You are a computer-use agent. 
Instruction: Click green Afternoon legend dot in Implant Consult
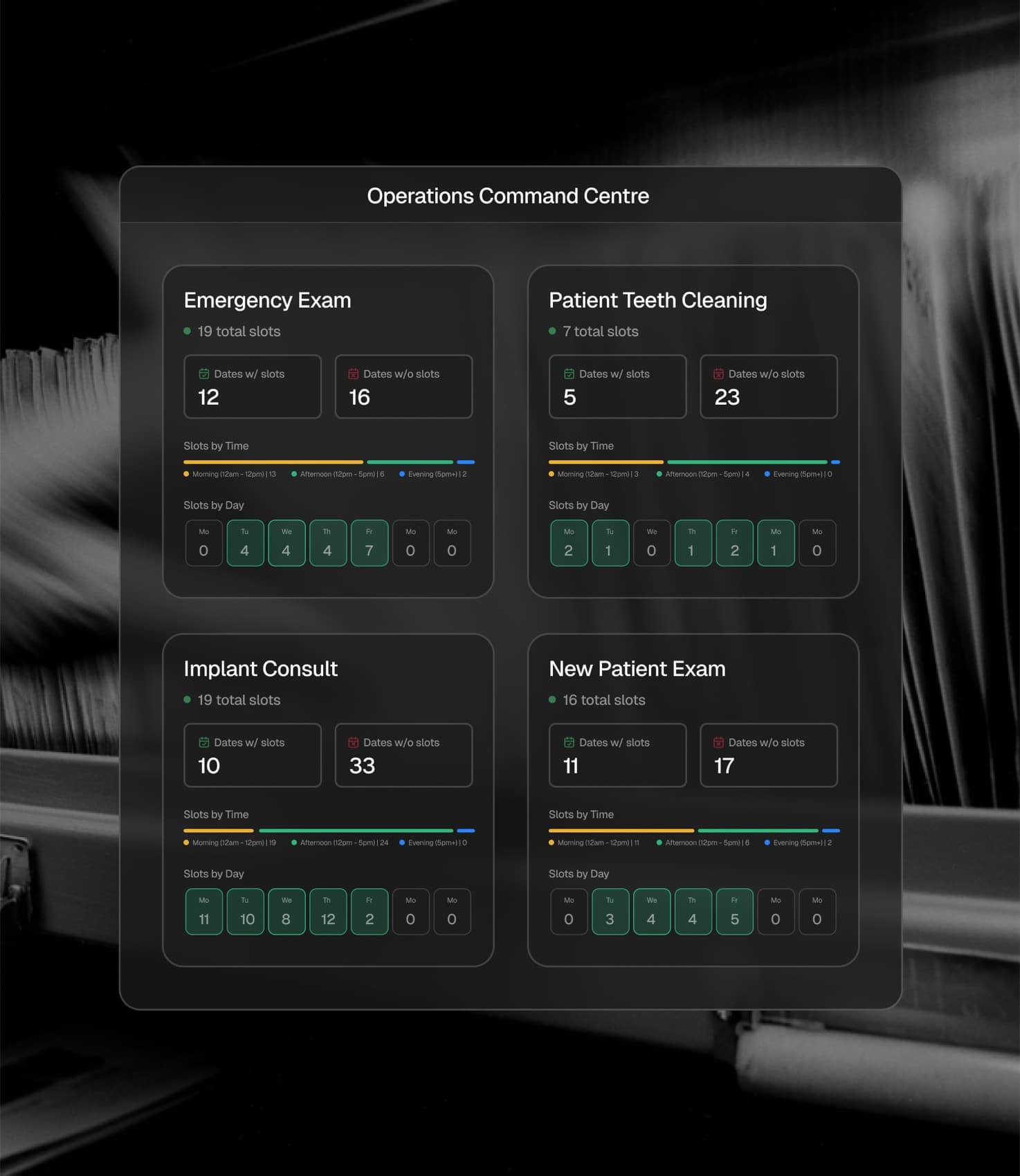294,843
